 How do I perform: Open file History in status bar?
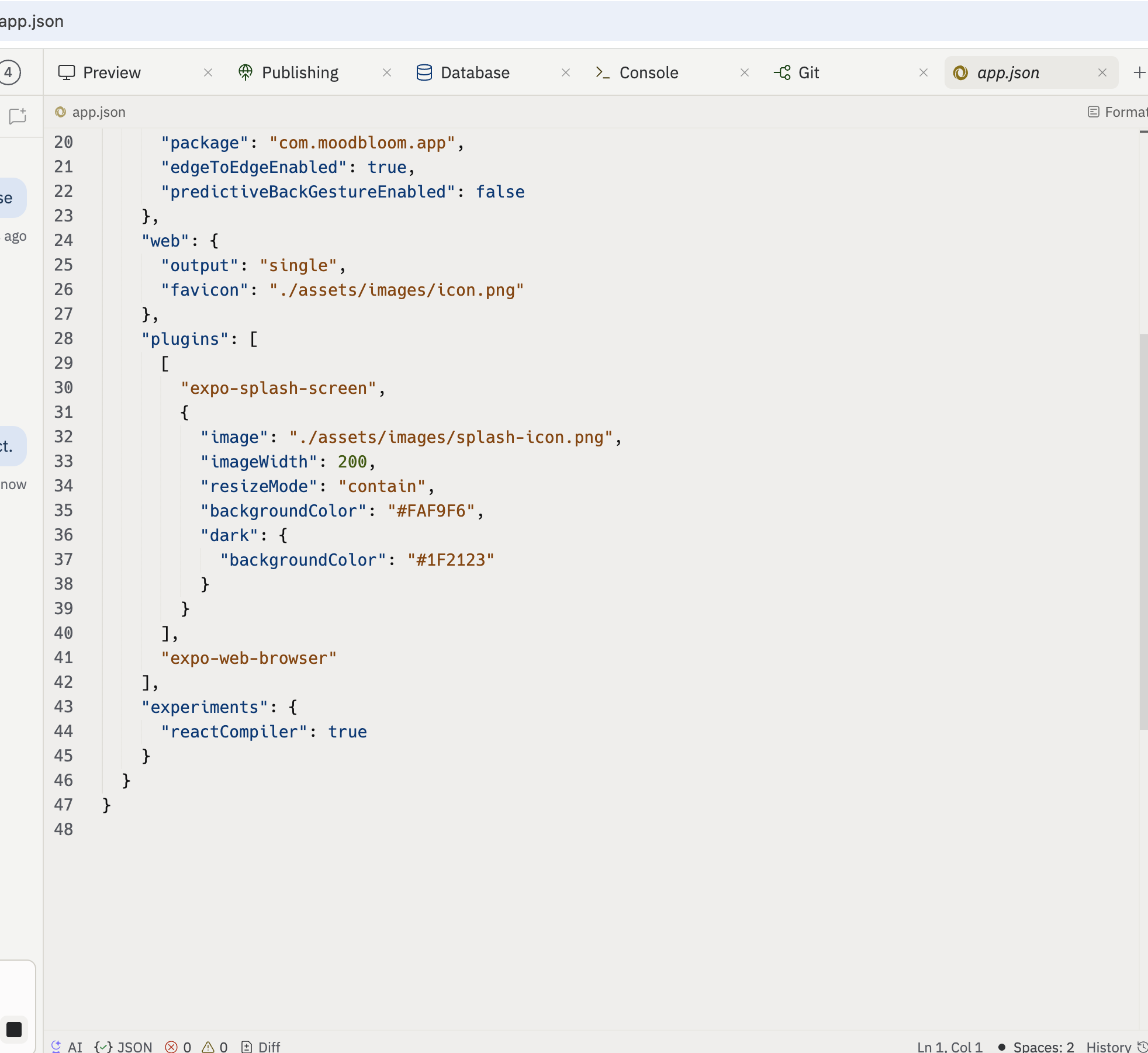pos(1116,1047)
